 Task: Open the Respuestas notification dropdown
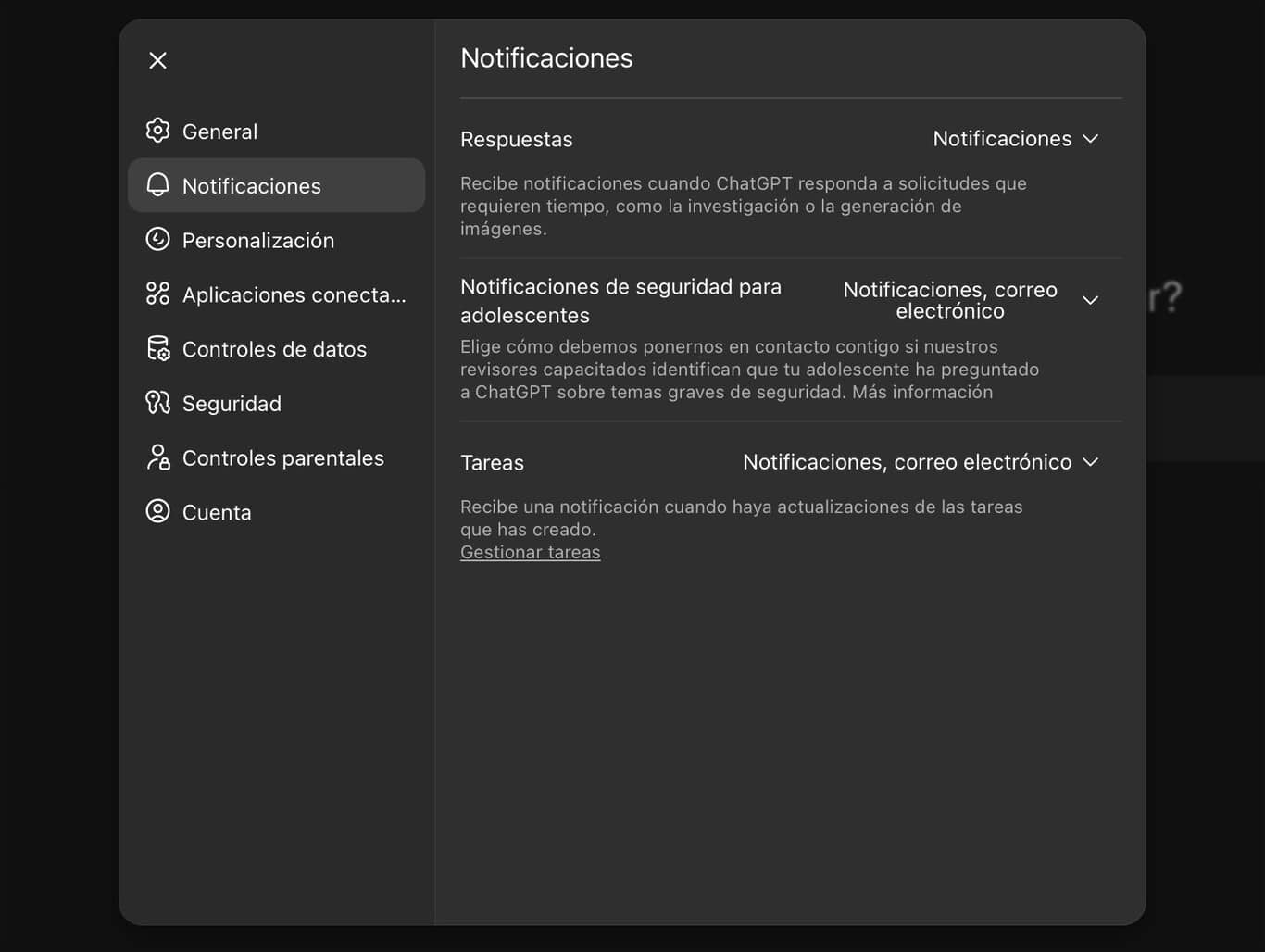pos(1014,139)
